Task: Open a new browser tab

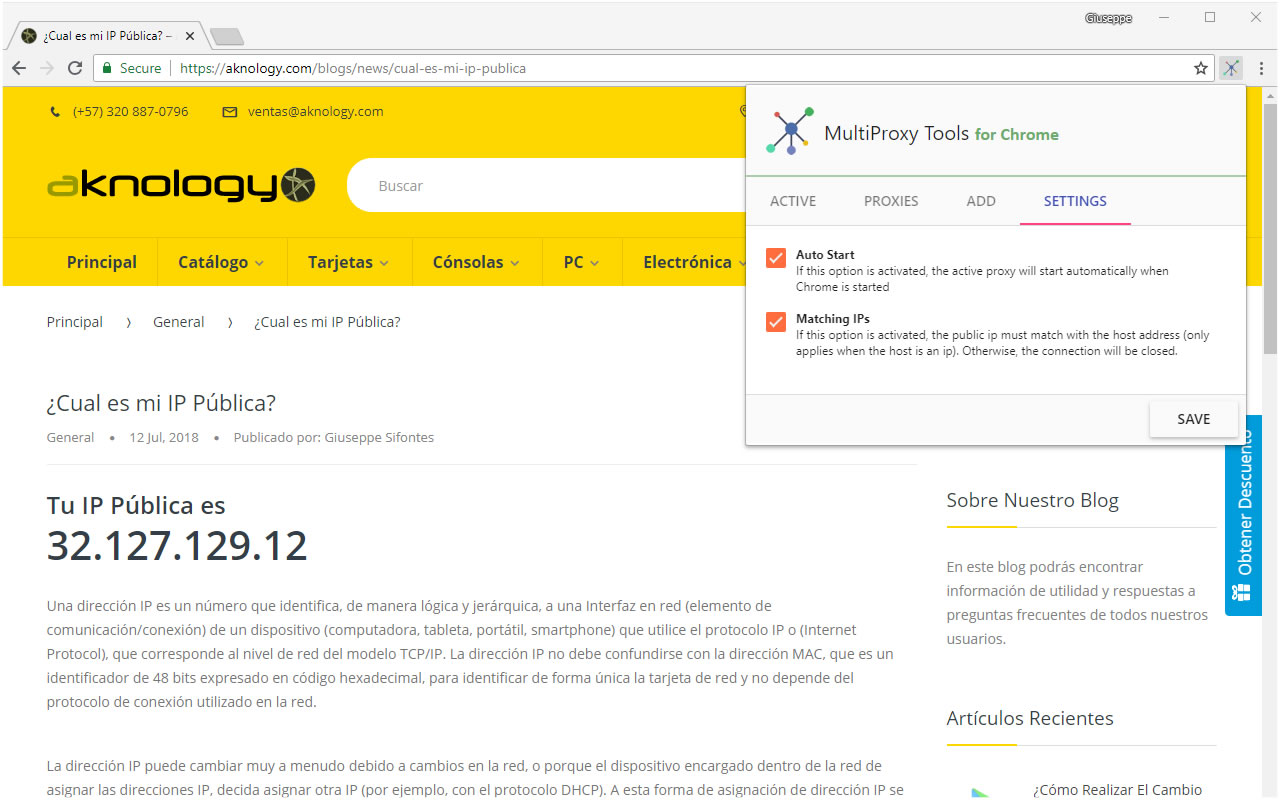Action: tap(227, 37)
